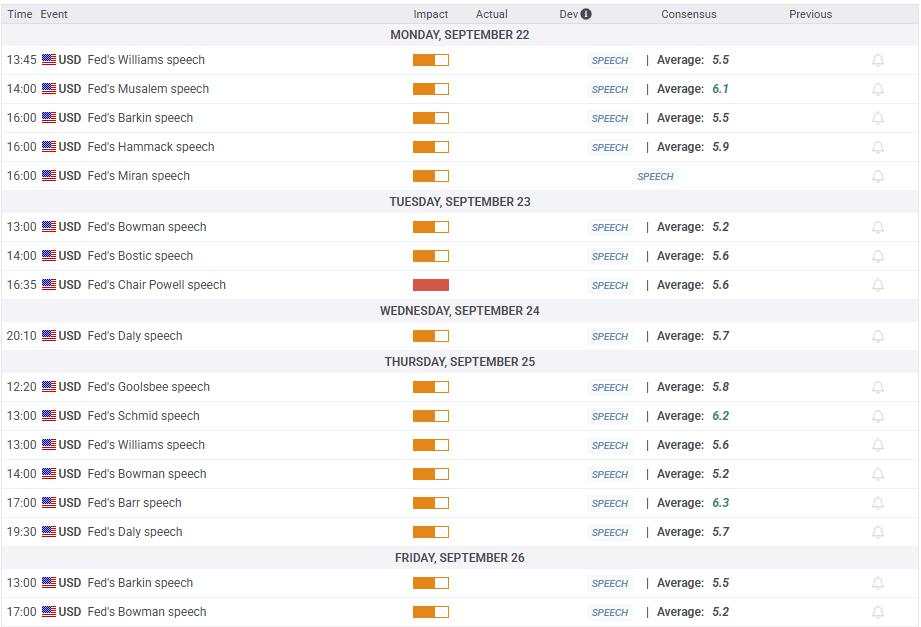This screenshot has height=627, width=921.
Task: Collapse the THURSDAY, SEPTEMBER 25 section
Action: [460, 361]
